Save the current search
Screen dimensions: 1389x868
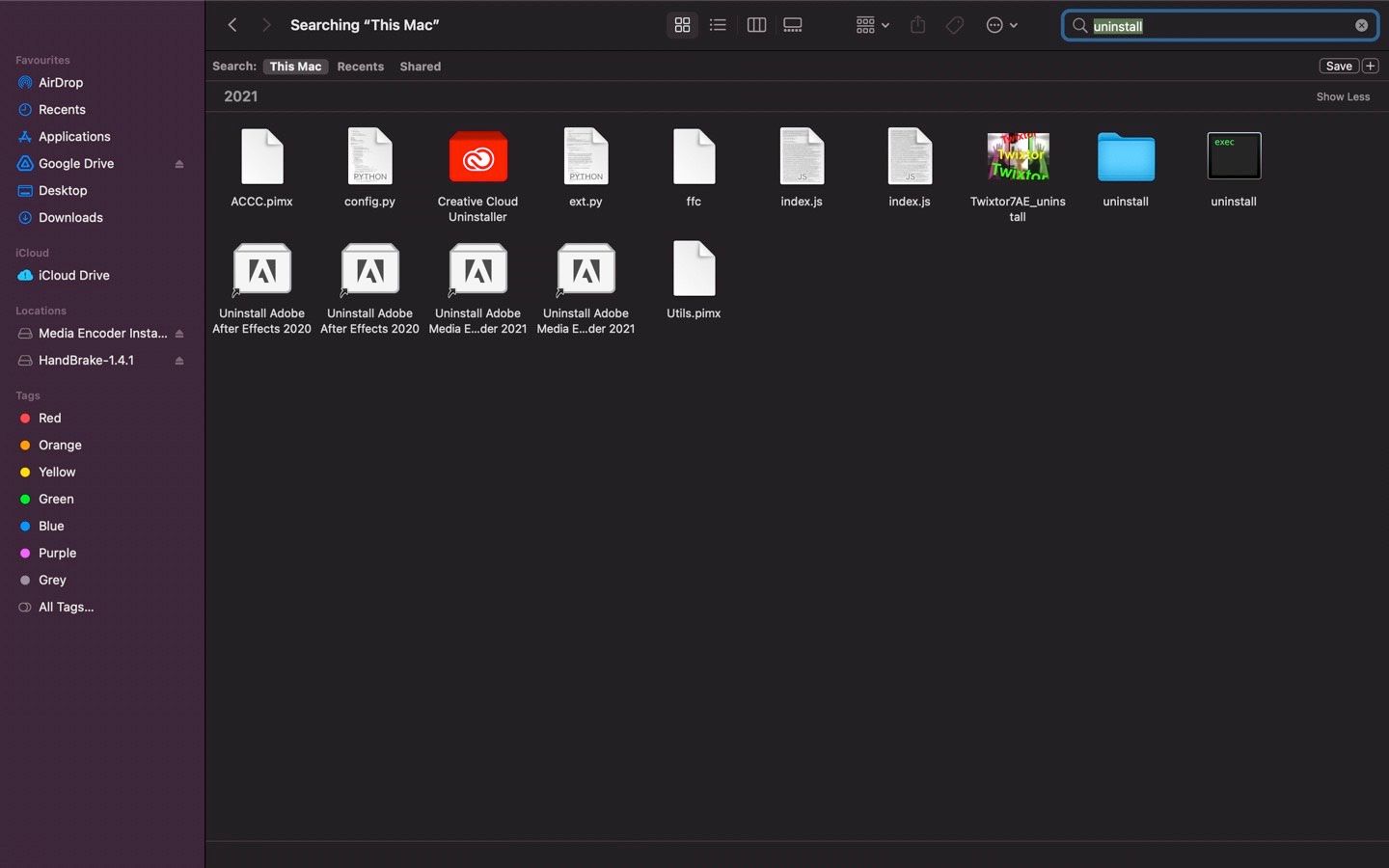pos(1339,66)
